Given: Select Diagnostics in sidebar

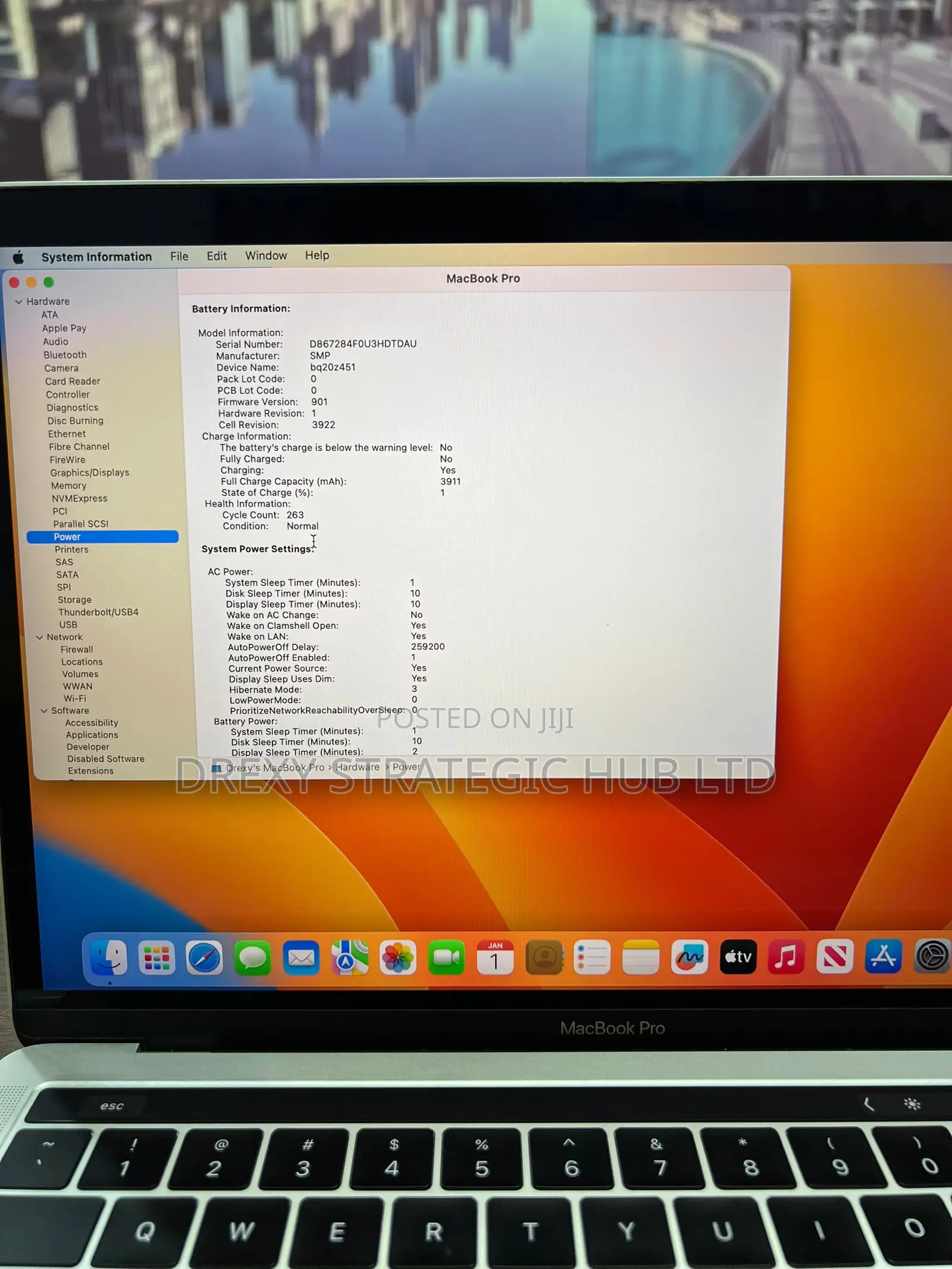Looking at the screenshot, I should pos(73,408).
